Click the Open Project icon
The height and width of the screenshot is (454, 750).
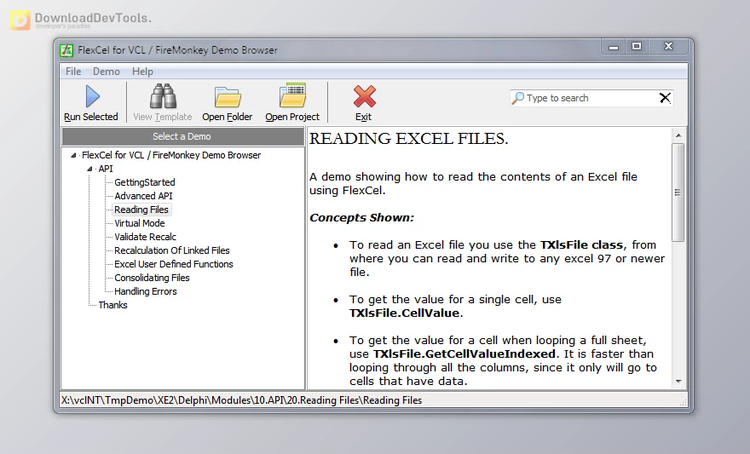click(x=292, y=95)
